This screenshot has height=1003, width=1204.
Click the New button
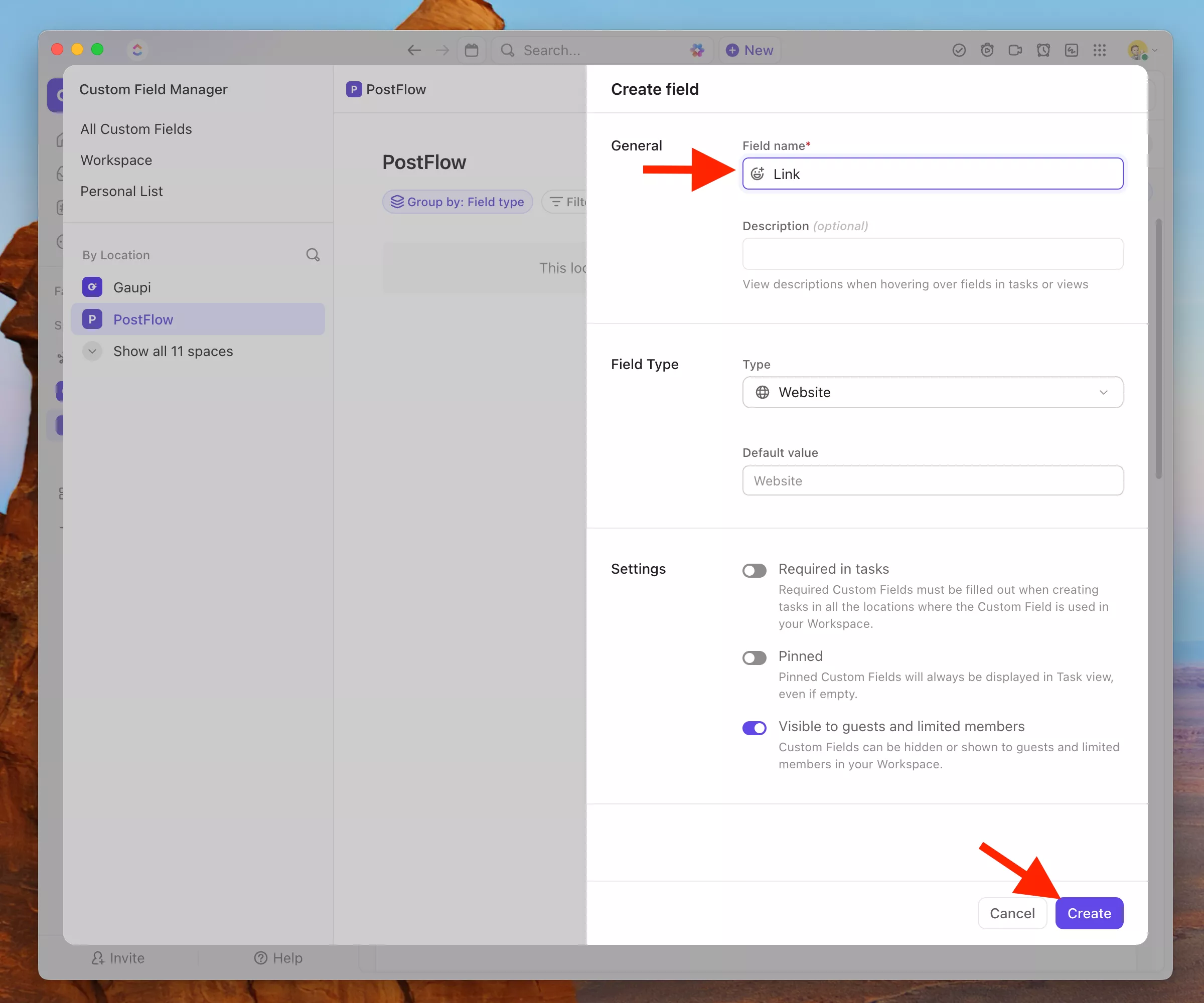[749, 51]
